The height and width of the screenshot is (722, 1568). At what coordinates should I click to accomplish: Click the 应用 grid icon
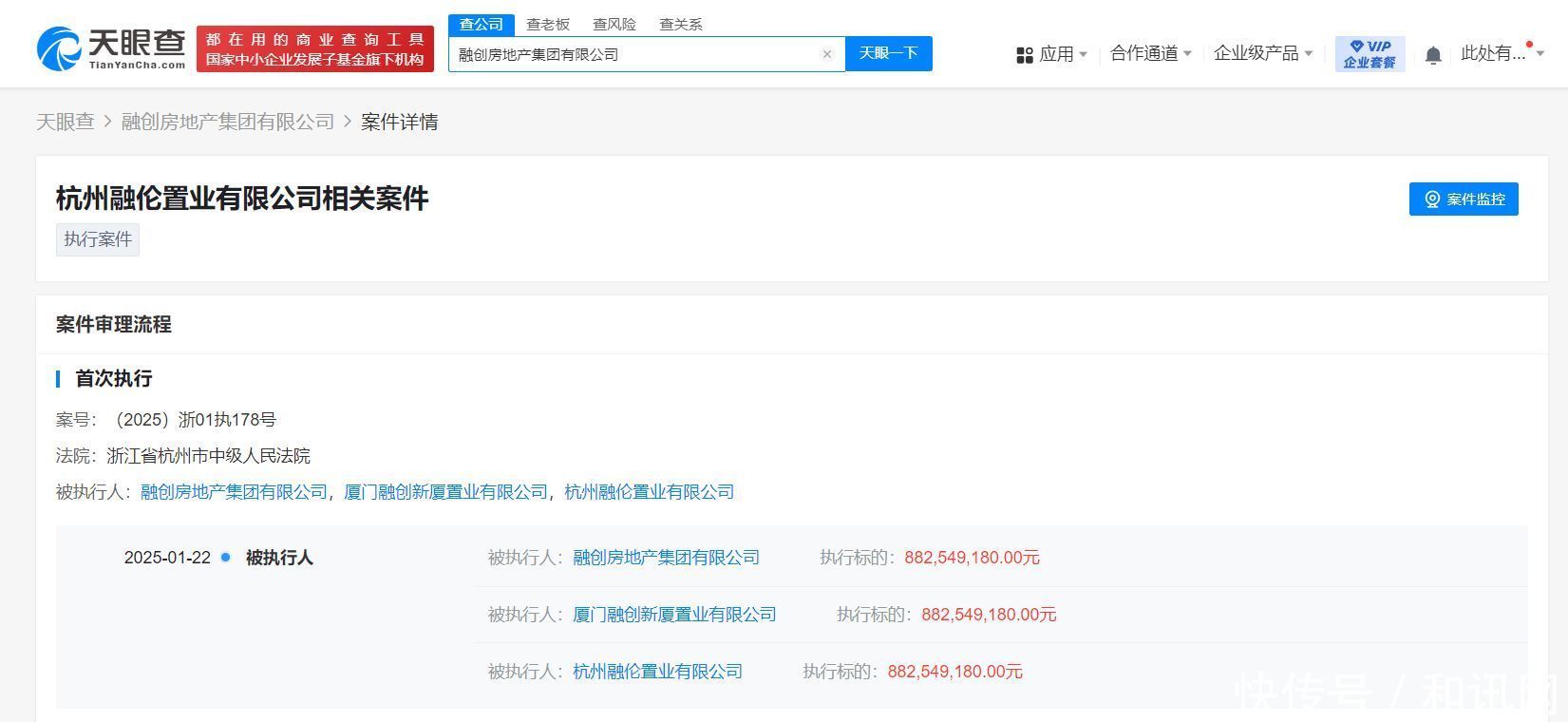pos(1025,55)
